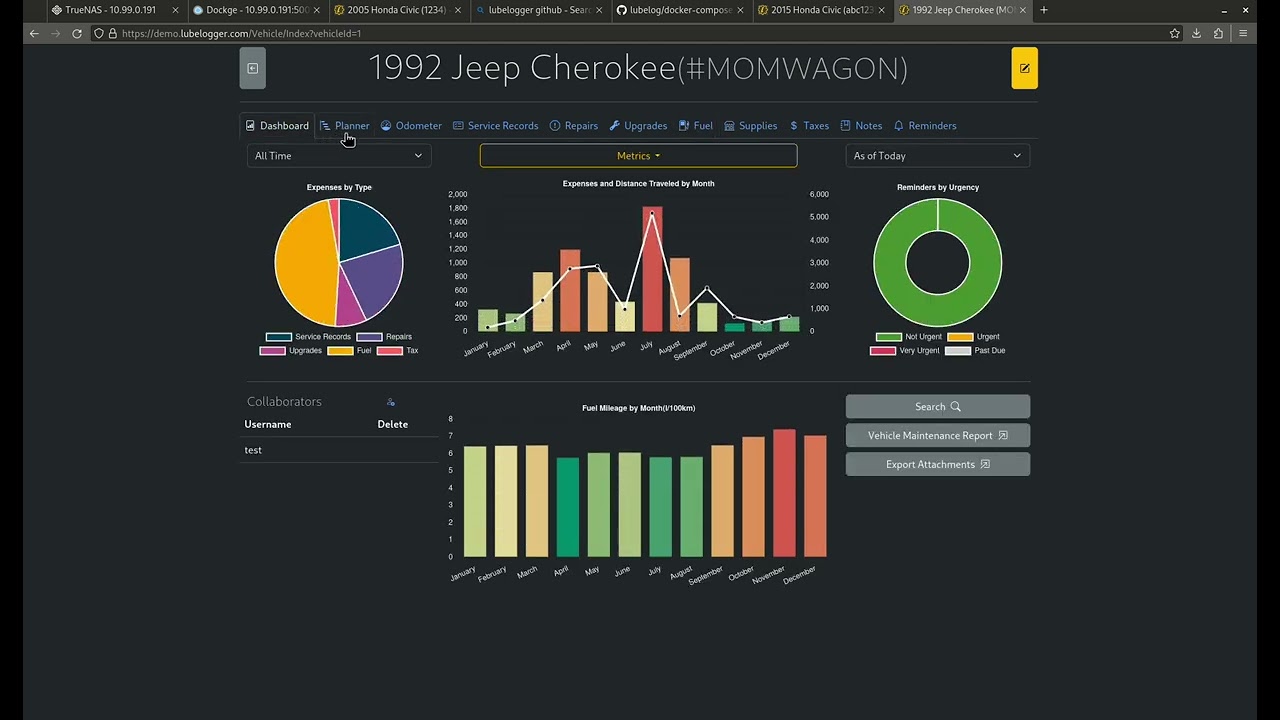
Task: Switch to the lubelogger github search tab
Action: (x=540, y=10)
